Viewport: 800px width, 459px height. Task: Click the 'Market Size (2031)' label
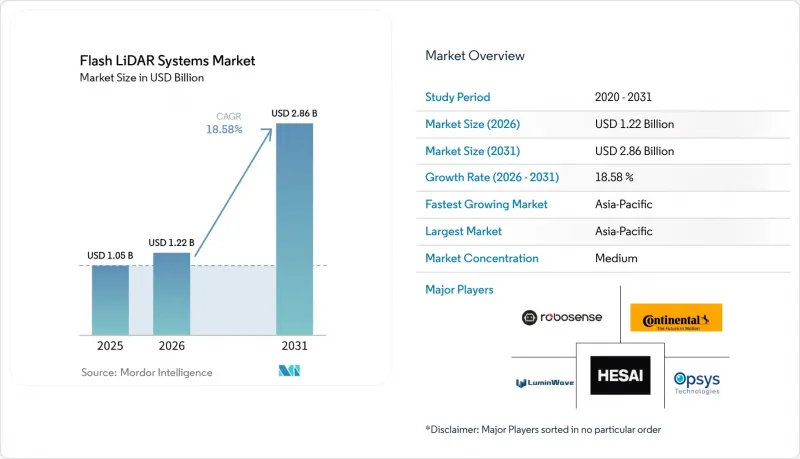[x=472, y=151]
